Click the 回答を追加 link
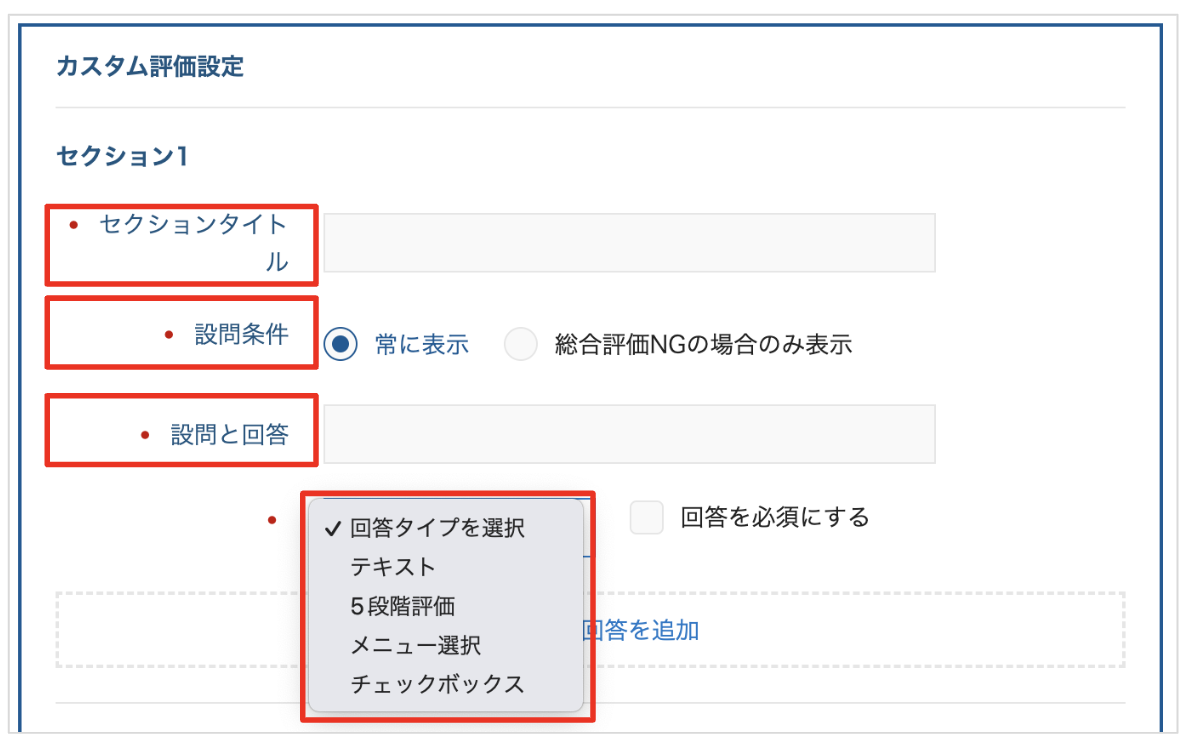 click(x=641, y=630)
